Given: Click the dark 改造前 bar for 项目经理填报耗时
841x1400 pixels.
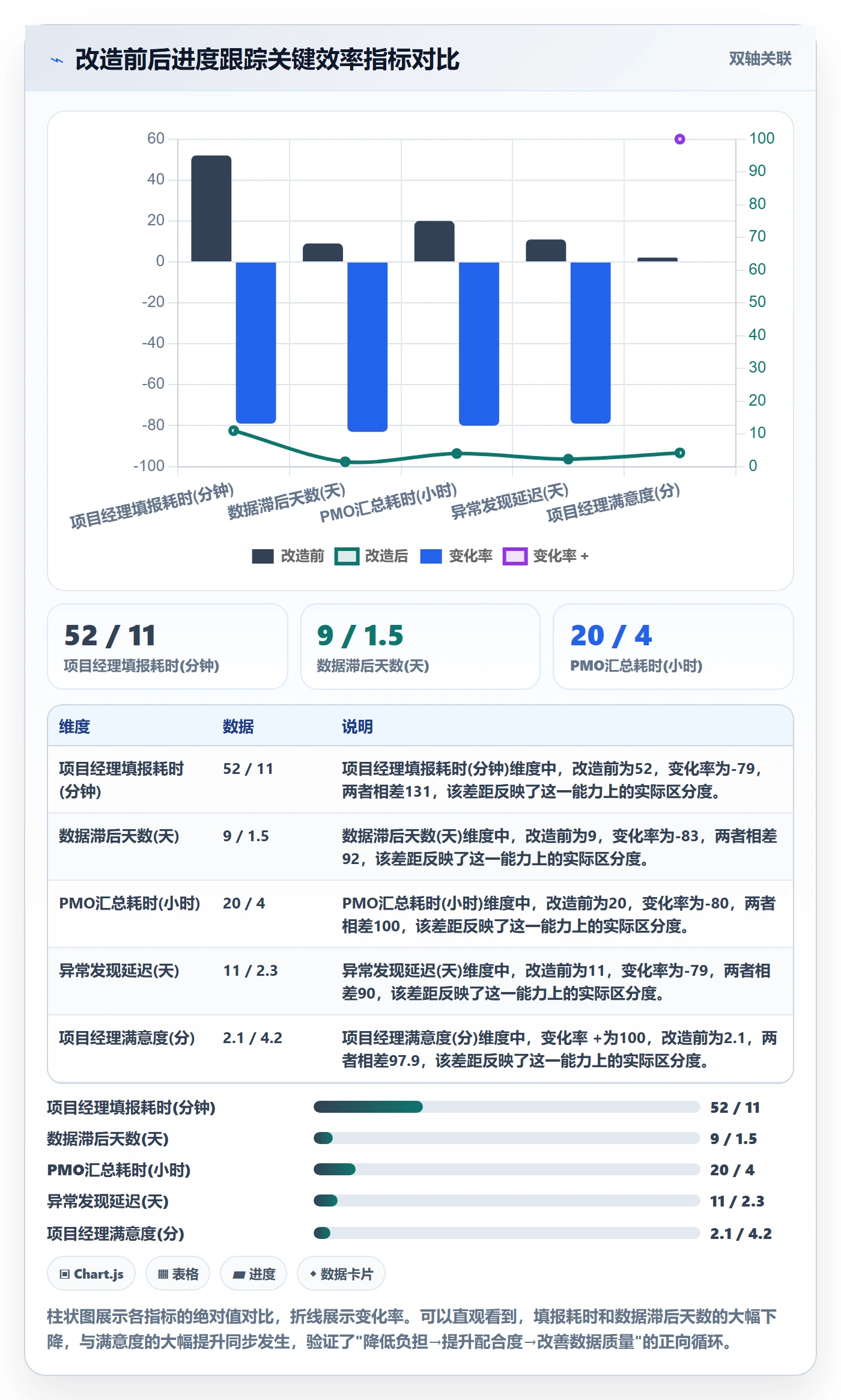Looking at the screenshot, I should tap(211, 208).
